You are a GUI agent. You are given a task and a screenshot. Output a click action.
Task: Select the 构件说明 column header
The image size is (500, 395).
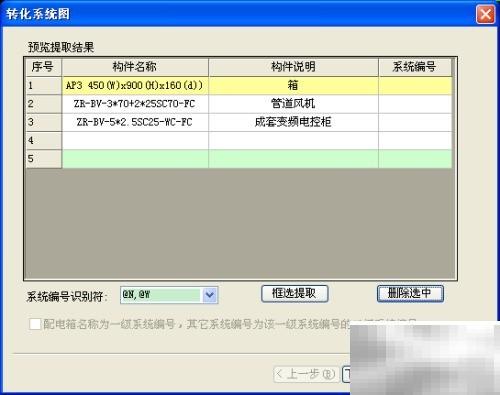click(293, 67)
